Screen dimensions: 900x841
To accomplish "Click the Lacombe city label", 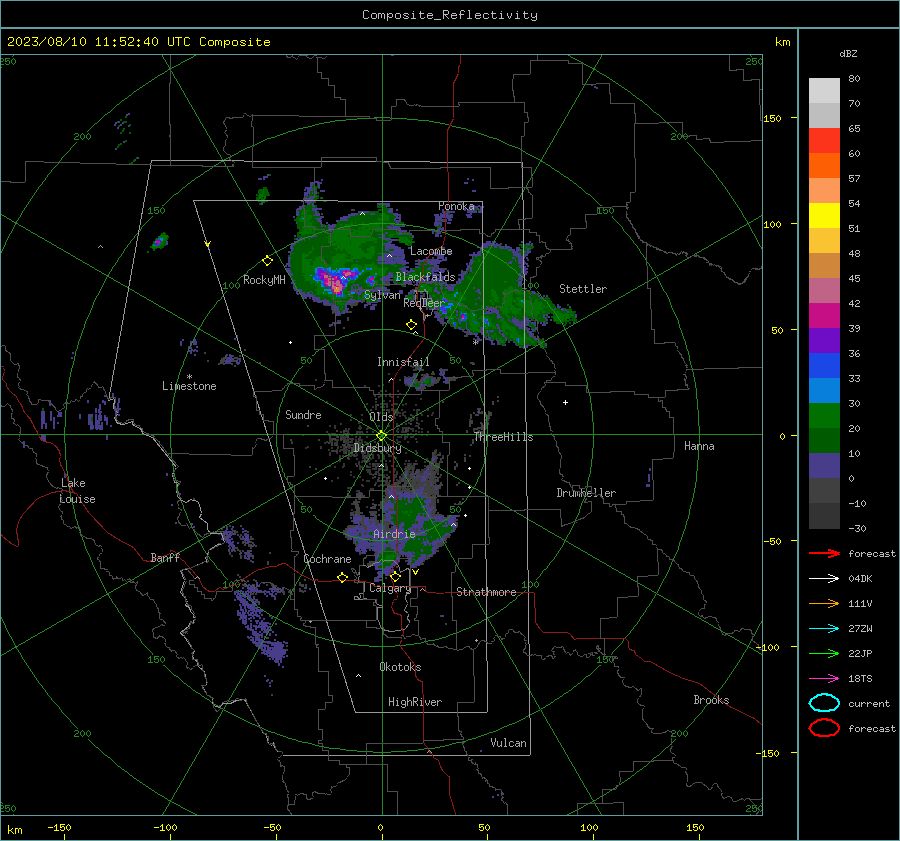I will (x=431, y=251).
